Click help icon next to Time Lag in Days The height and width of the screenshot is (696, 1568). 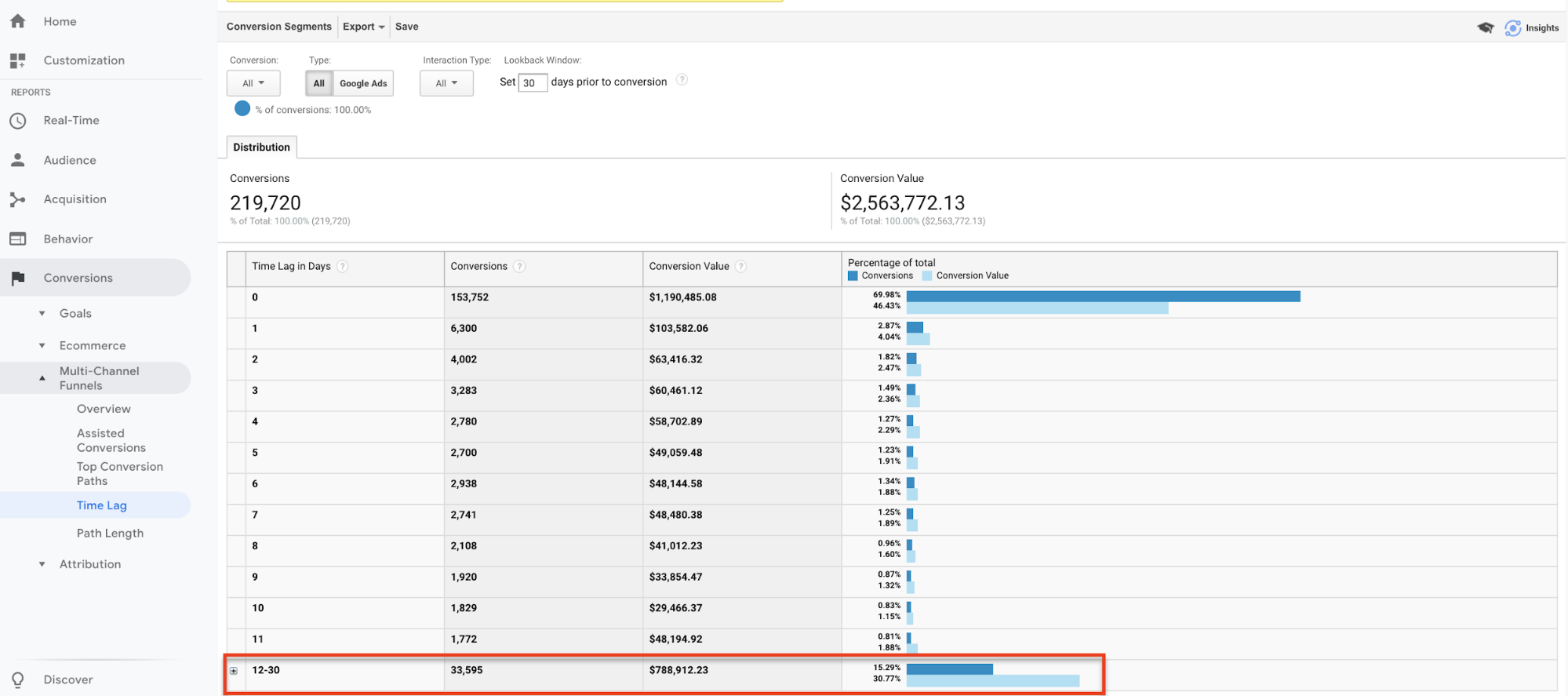343,267
